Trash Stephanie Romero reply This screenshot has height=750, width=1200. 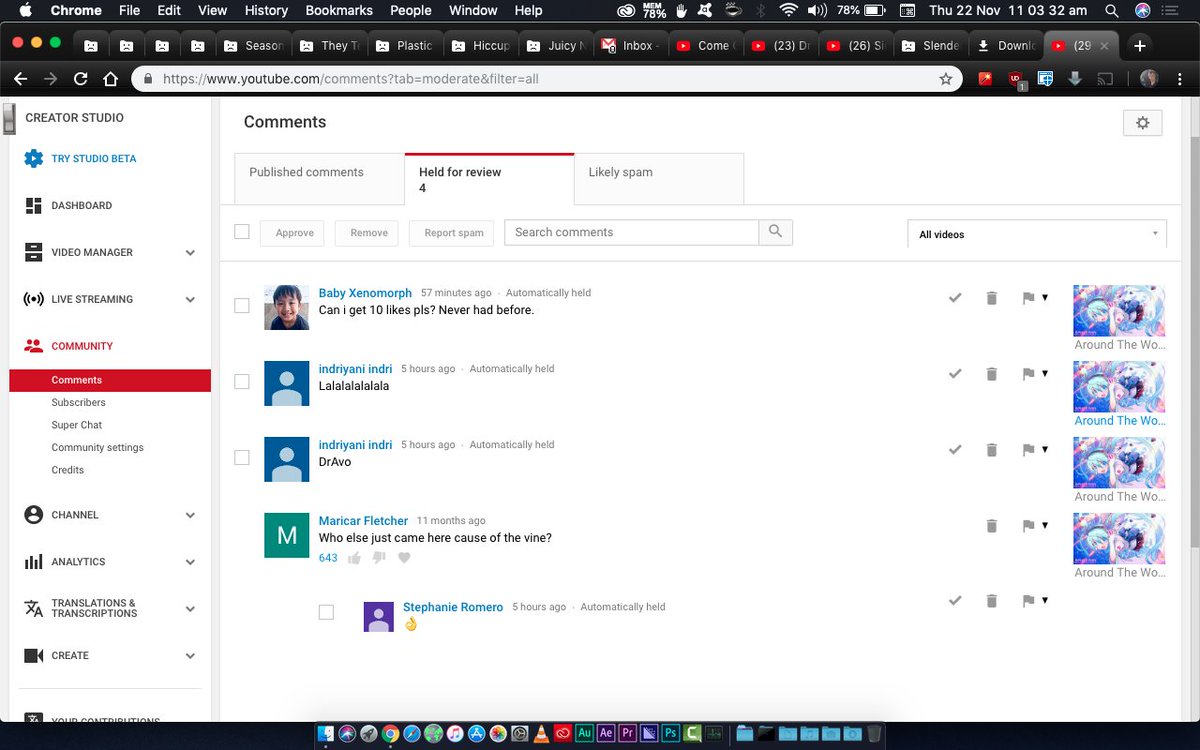tap(992, 601)
